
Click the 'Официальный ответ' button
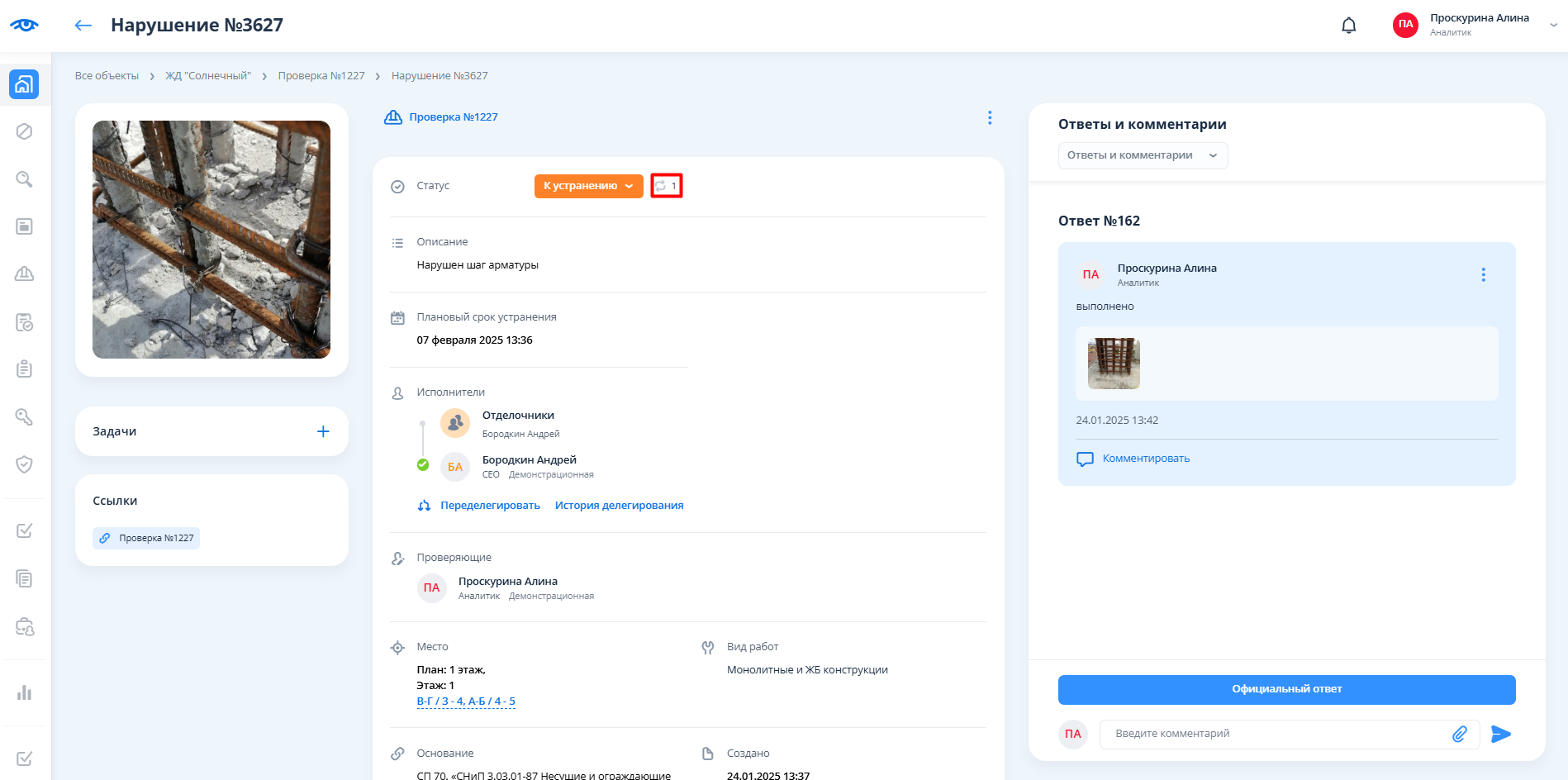[1286, 689]
